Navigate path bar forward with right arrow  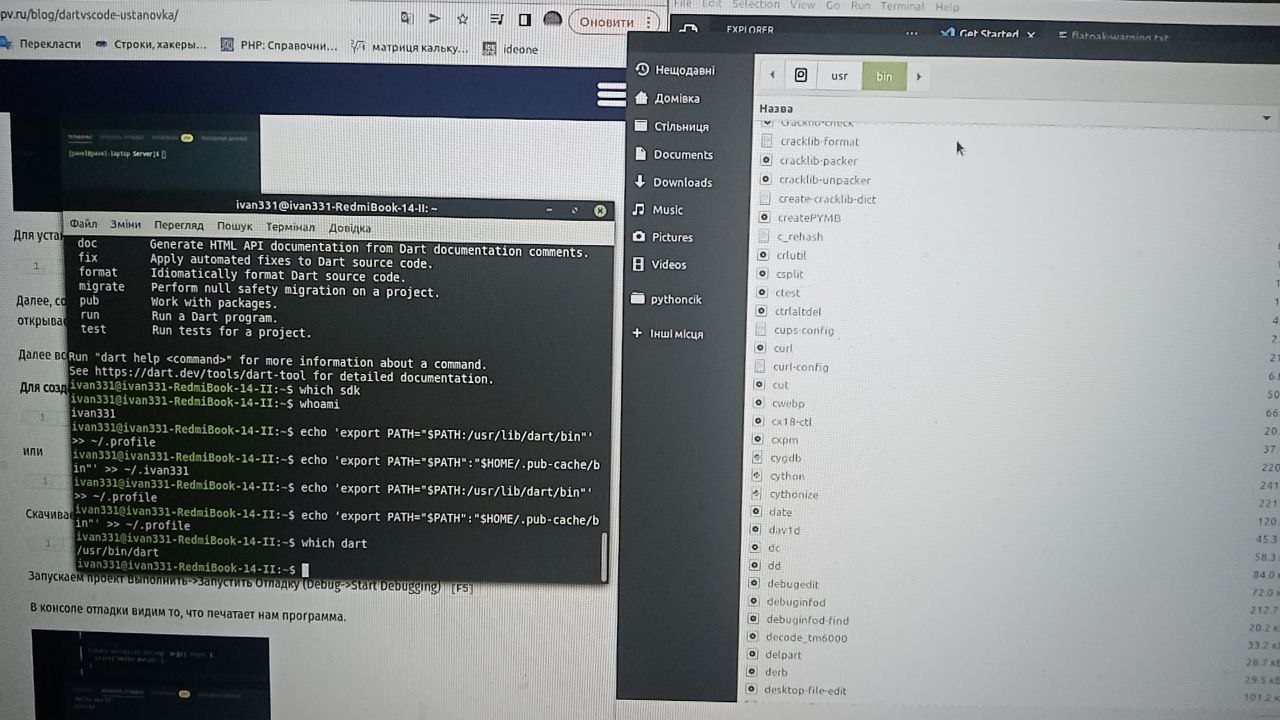(918, 76)
